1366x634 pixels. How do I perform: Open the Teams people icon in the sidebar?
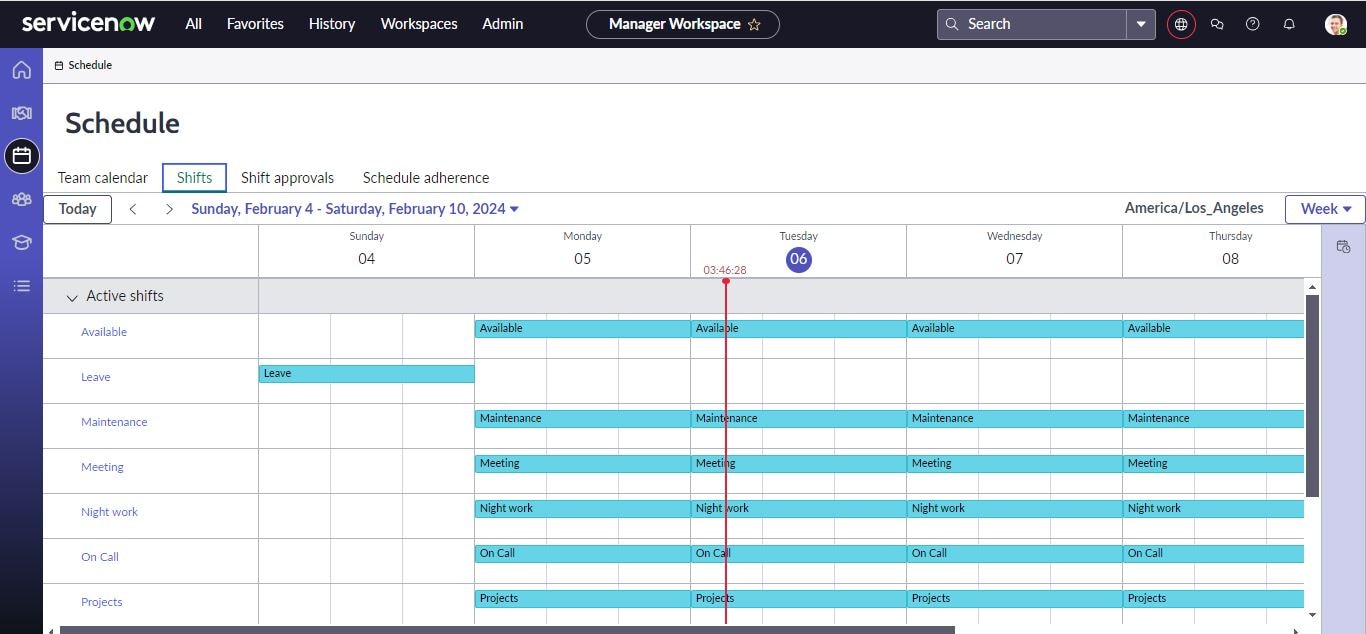click(x=22, y=199)
